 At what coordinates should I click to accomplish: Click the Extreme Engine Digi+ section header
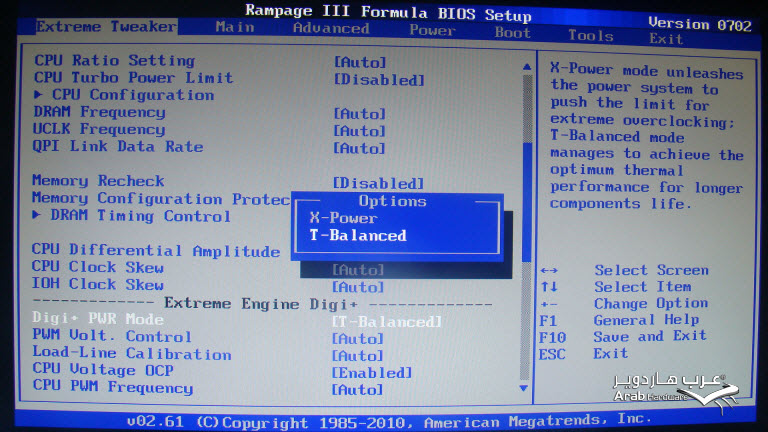[261, 304]
